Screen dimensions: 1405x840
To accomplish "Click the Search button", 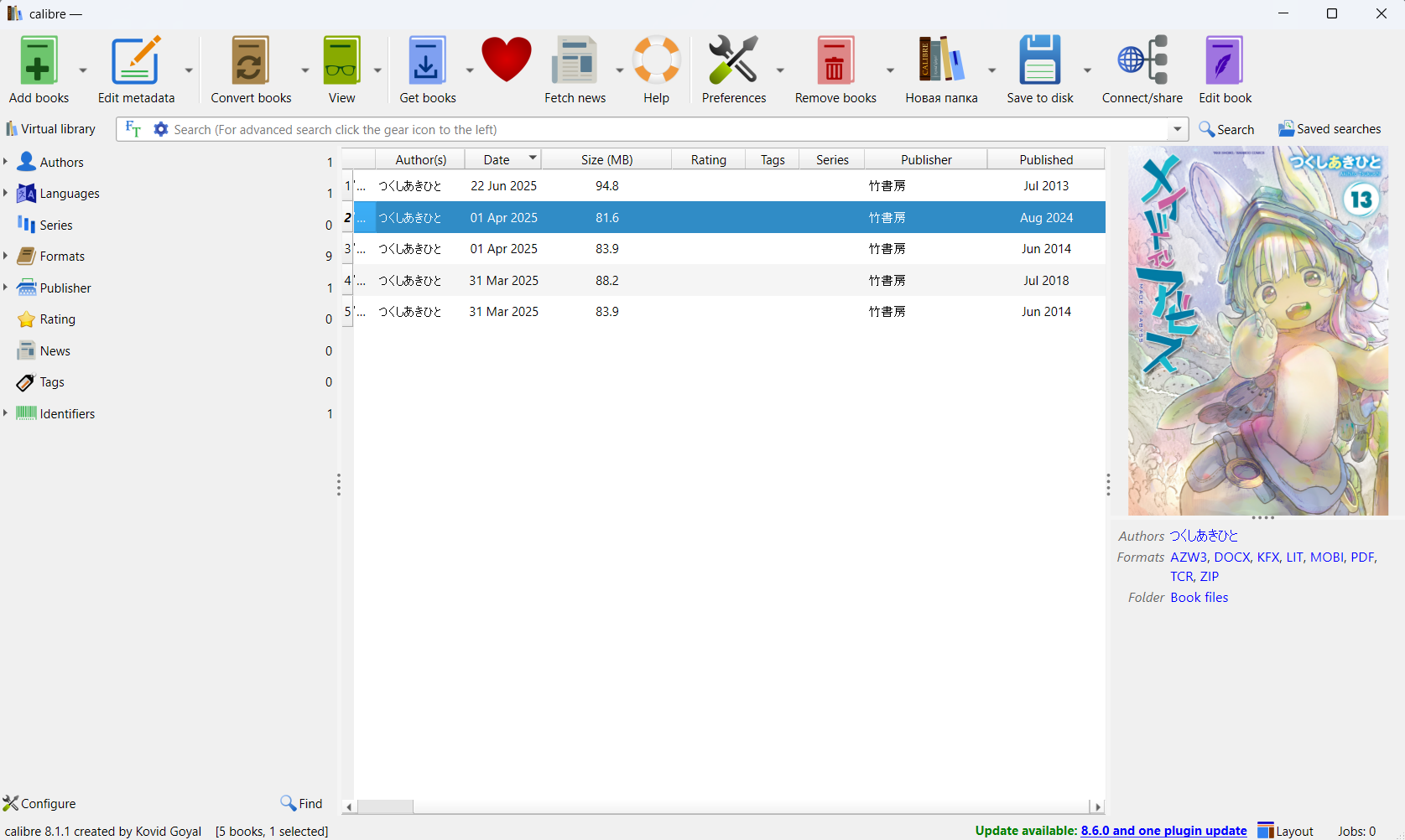I will click(x=1226, y=129).
